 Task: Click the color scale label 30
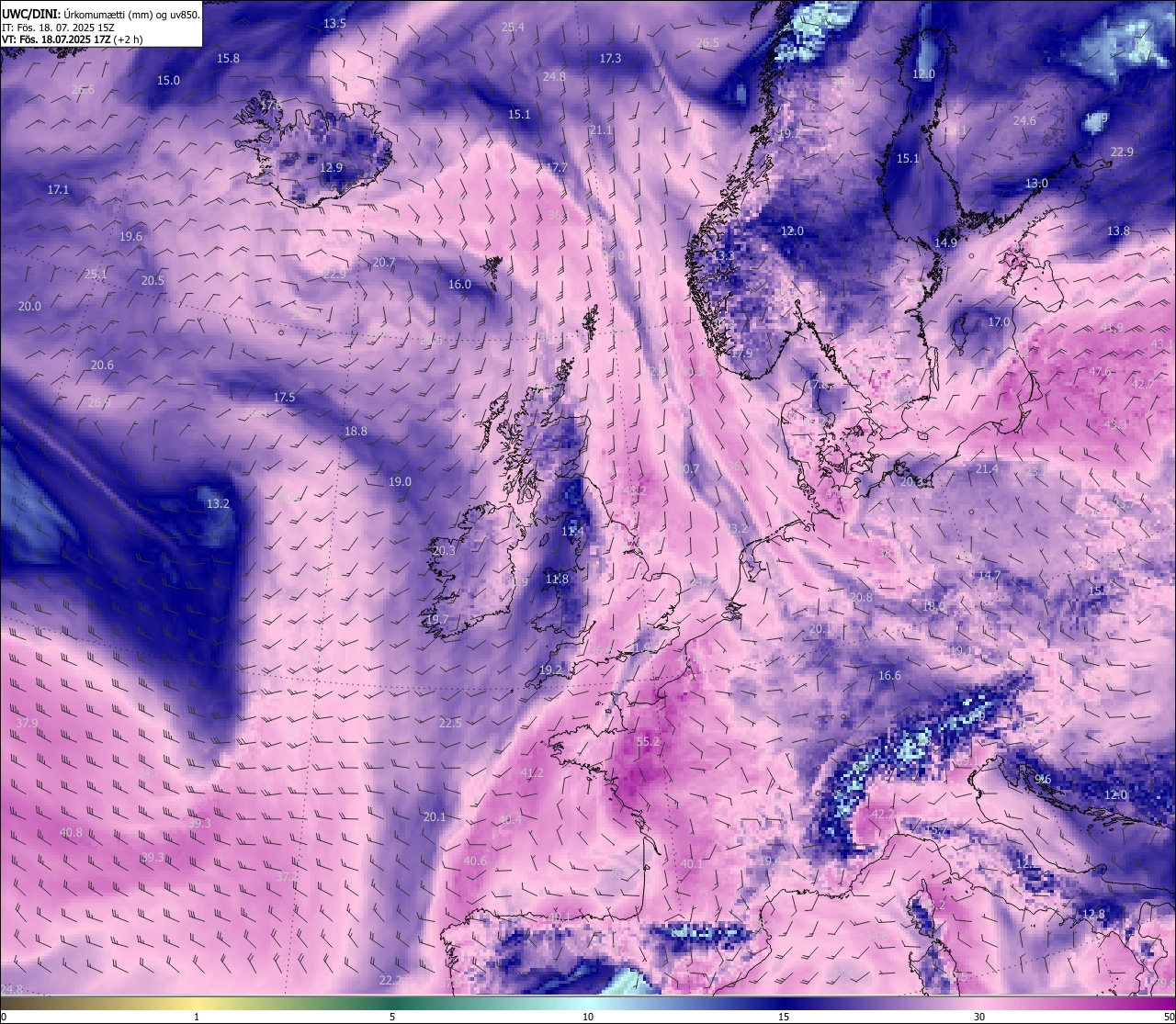(x=979, y=1017)
